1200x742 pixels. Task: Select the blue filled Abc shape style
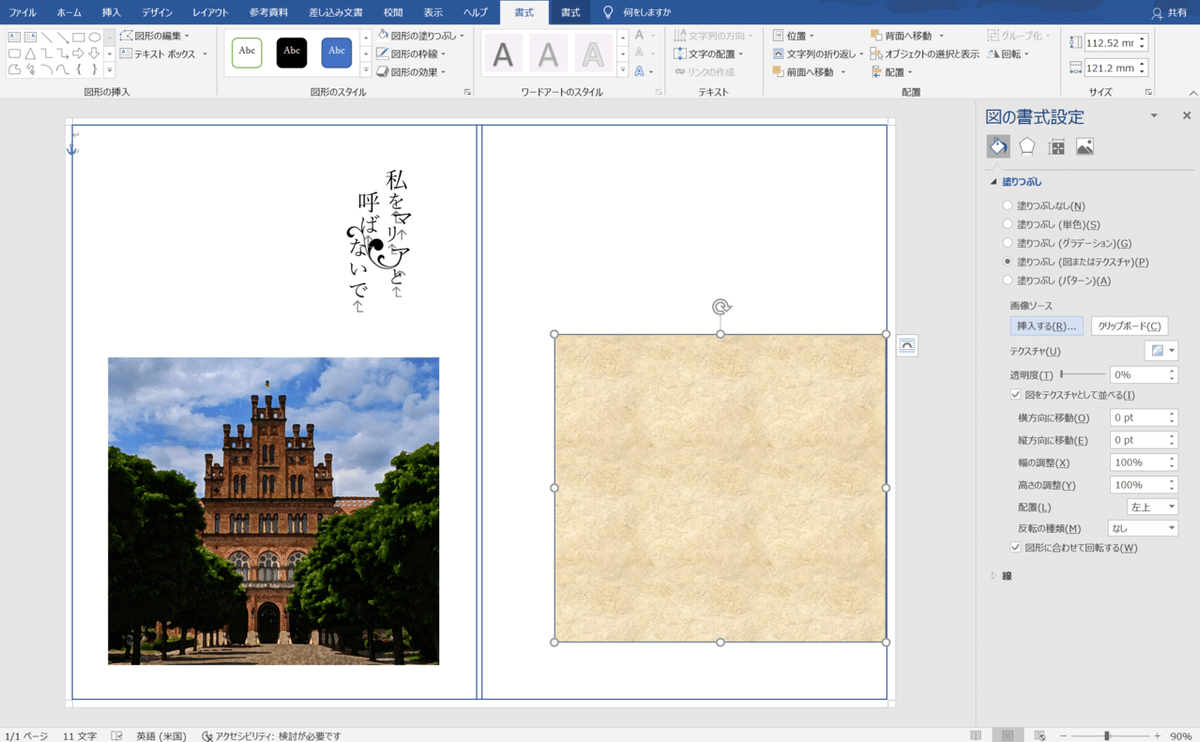(337, 52)
